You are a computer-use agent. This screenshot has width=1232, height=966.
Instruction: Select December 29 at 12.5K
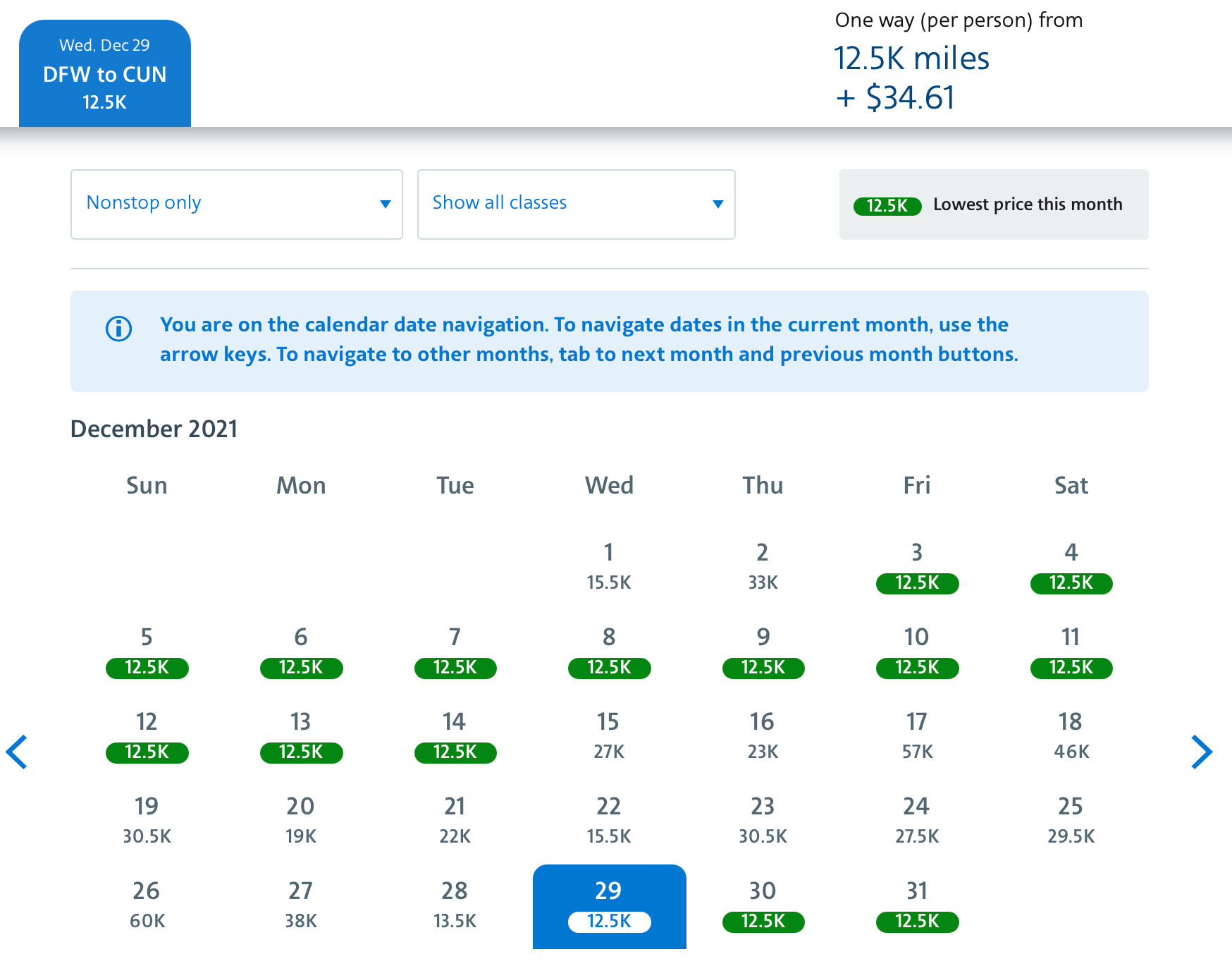coord(609,905)
